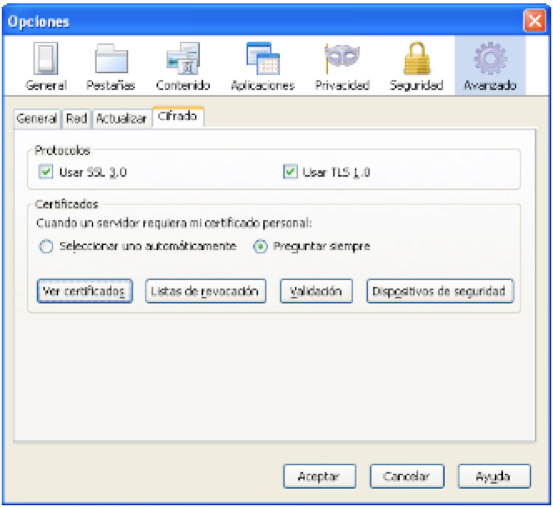Screen dimensions: 553x507
Task: Toggle the Usar TLS 1.0 checkbox
Action: click(290, 172)
